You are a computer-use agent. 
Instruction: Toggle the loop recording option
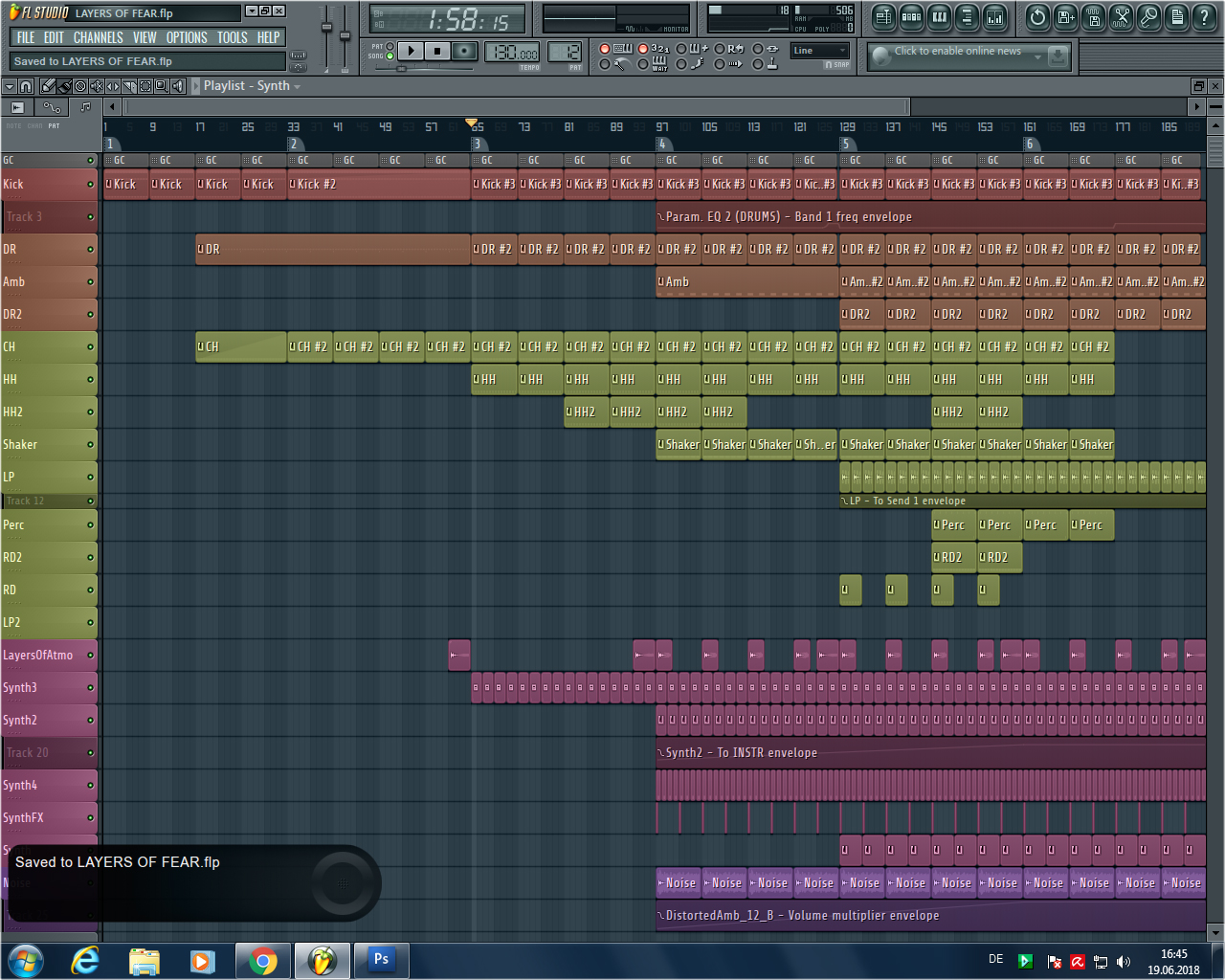(x=729, y=49)
